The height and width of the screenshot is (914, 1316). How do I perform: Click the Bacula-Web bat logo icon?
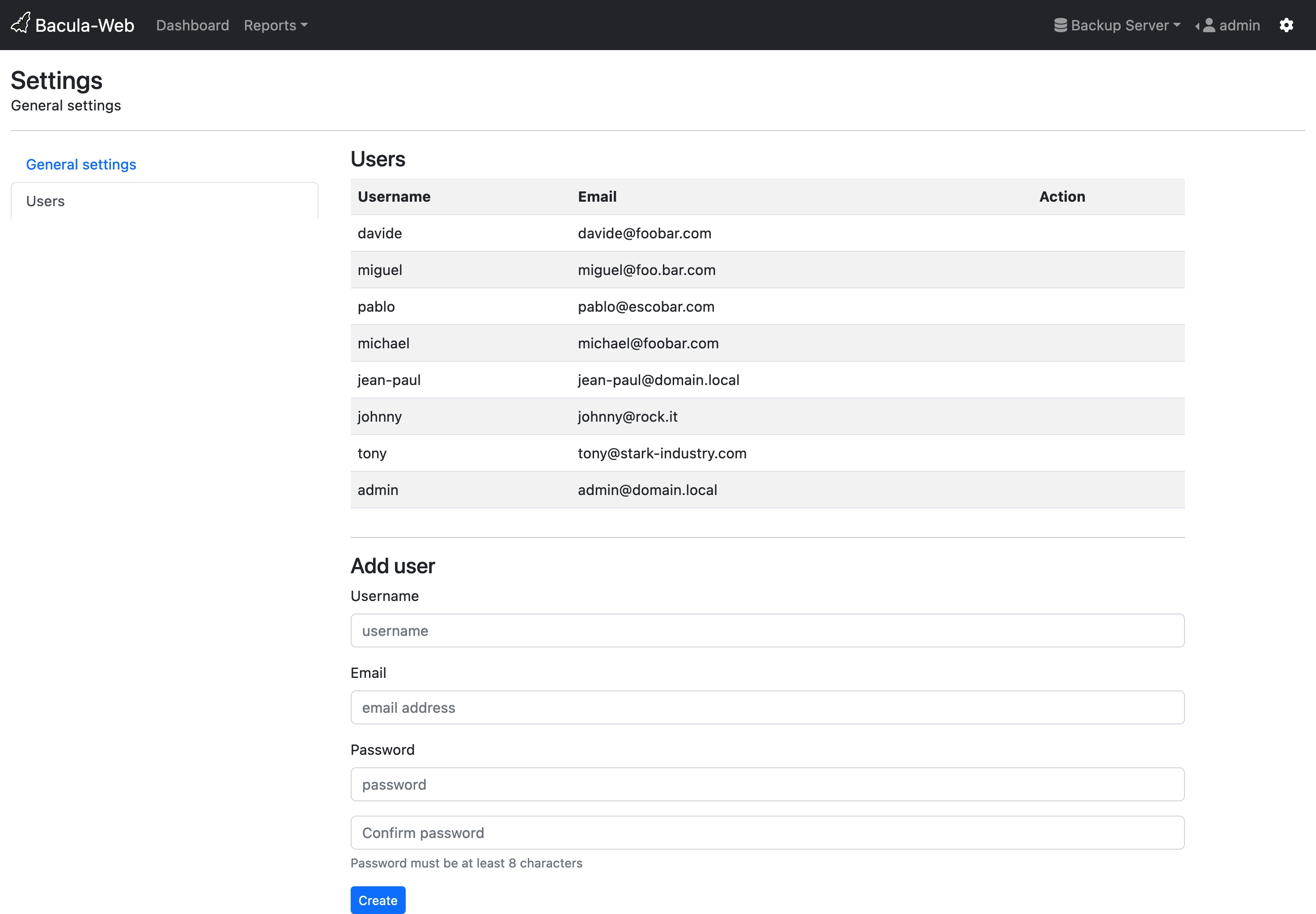pos(21,24)
